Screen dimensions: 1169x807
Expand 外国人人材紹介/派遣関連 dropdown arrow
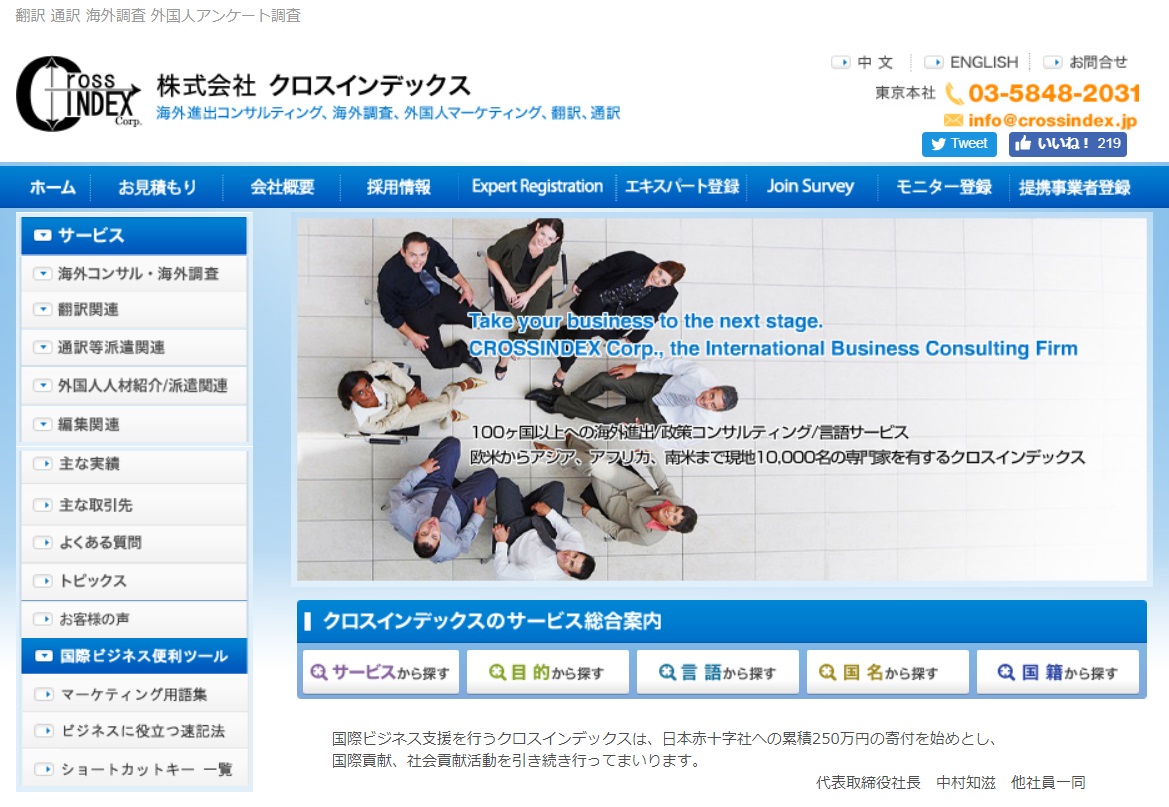[42, 385]
